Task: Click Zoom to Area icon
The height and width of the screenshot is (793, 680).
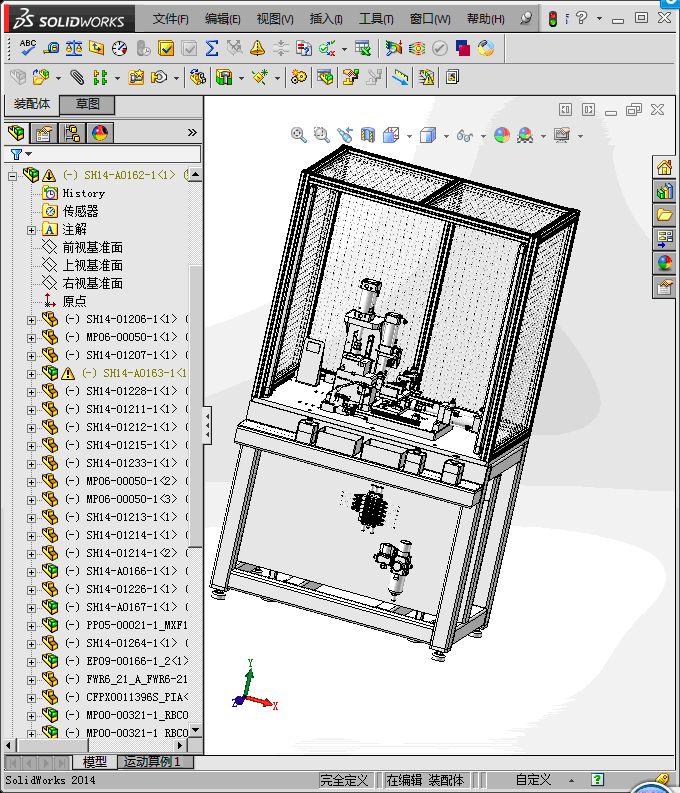Action: pos(322,135)
